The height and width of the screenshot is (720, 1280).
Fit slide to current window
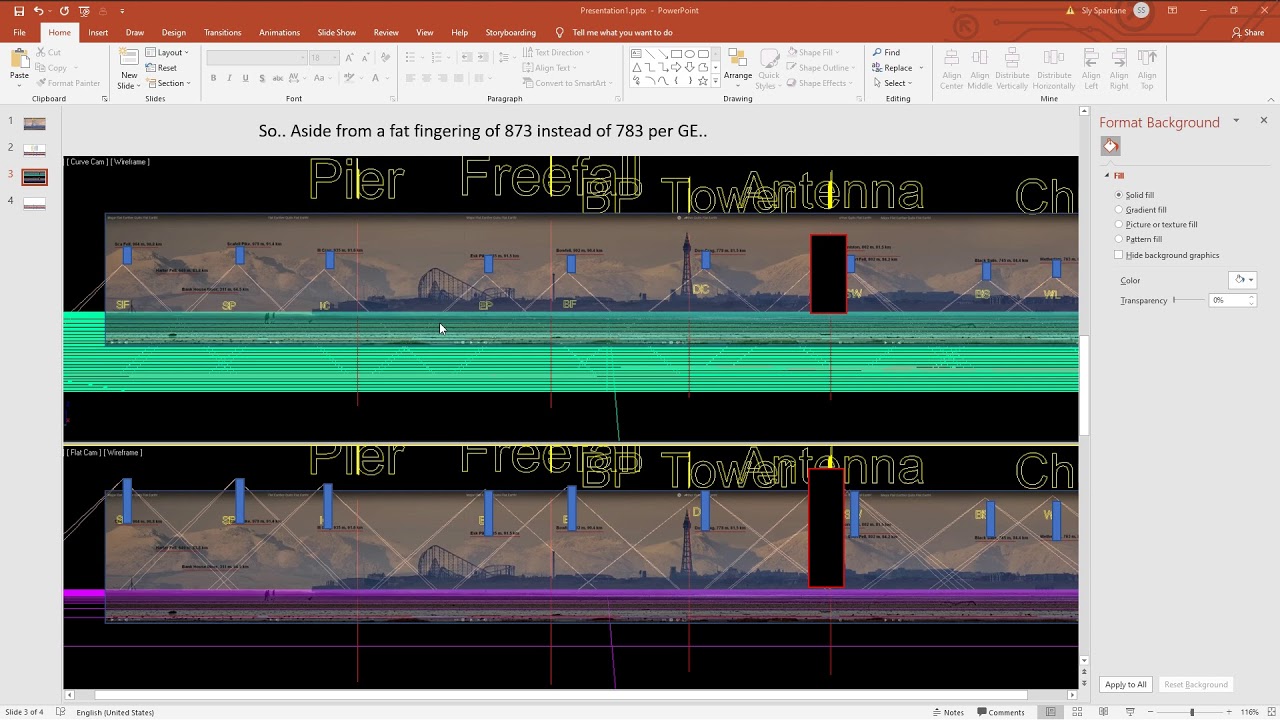click(1271, 712)
